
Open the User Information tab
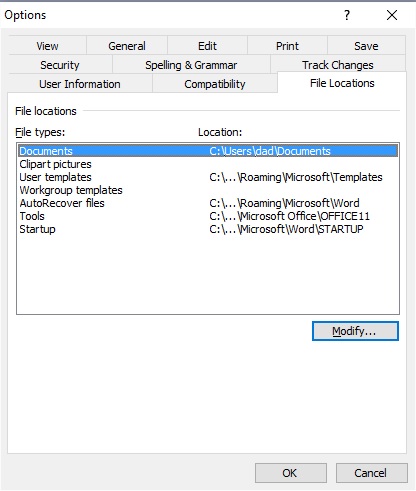[x=80, y=84]
